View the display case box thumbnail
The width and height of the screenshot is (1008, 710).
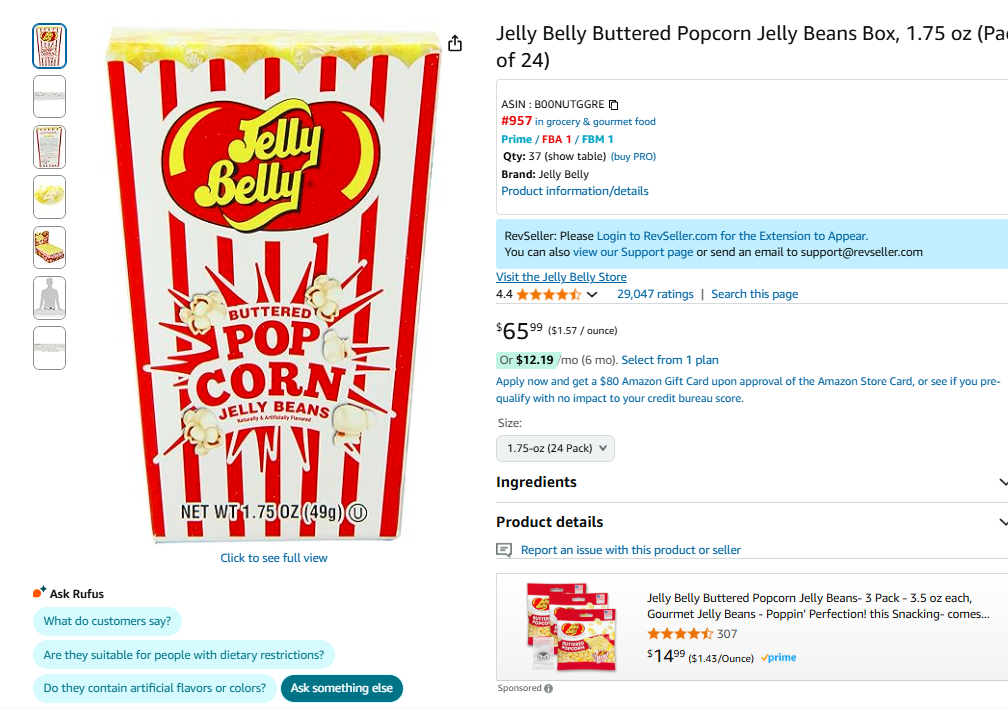[50, 247]
